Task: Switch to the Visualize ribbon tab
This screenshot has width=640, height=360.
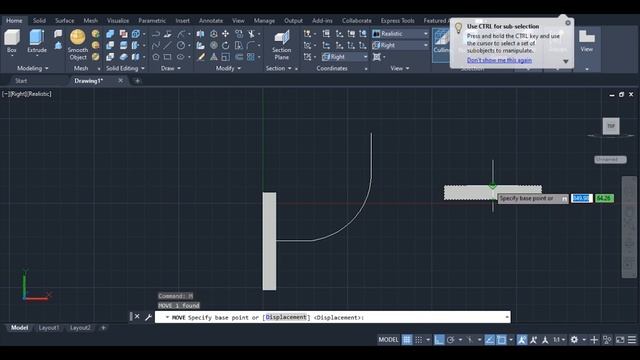Action: [x=118, y=20]
